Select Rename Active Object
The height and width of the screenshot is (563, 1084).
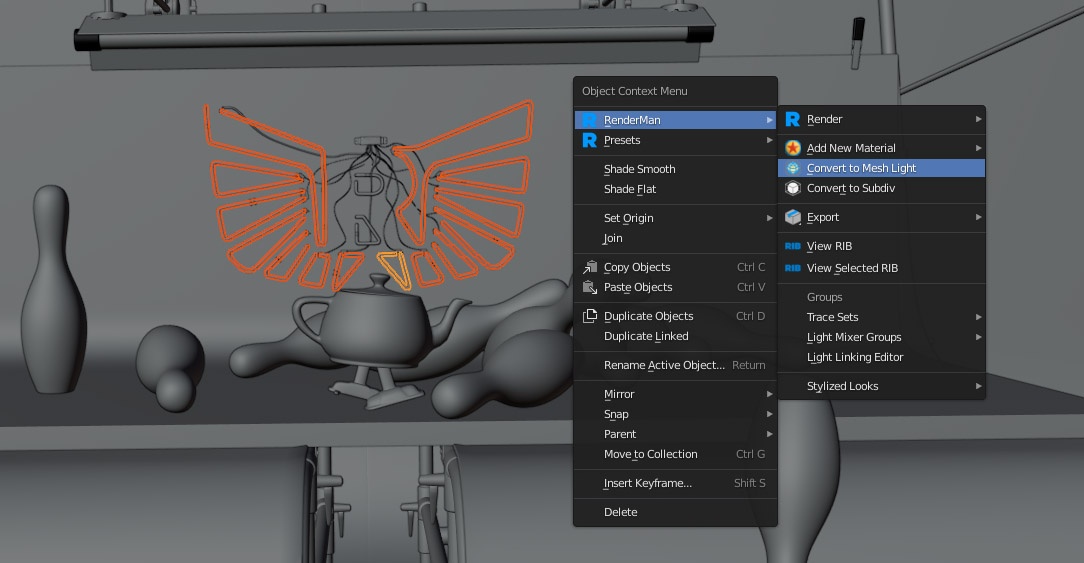pos(664,365)
